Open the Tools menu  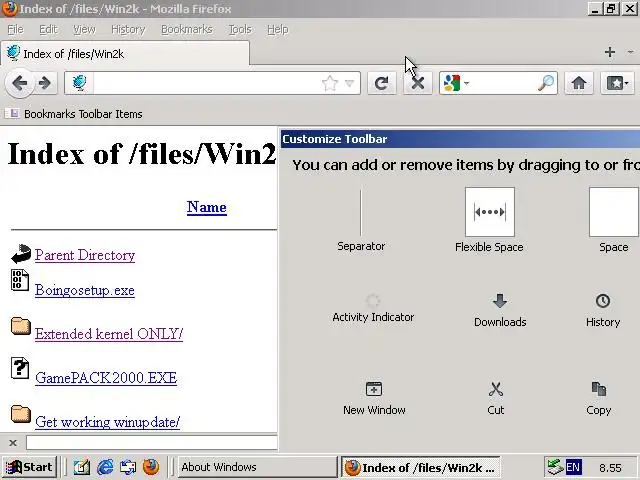coord(240,29)
